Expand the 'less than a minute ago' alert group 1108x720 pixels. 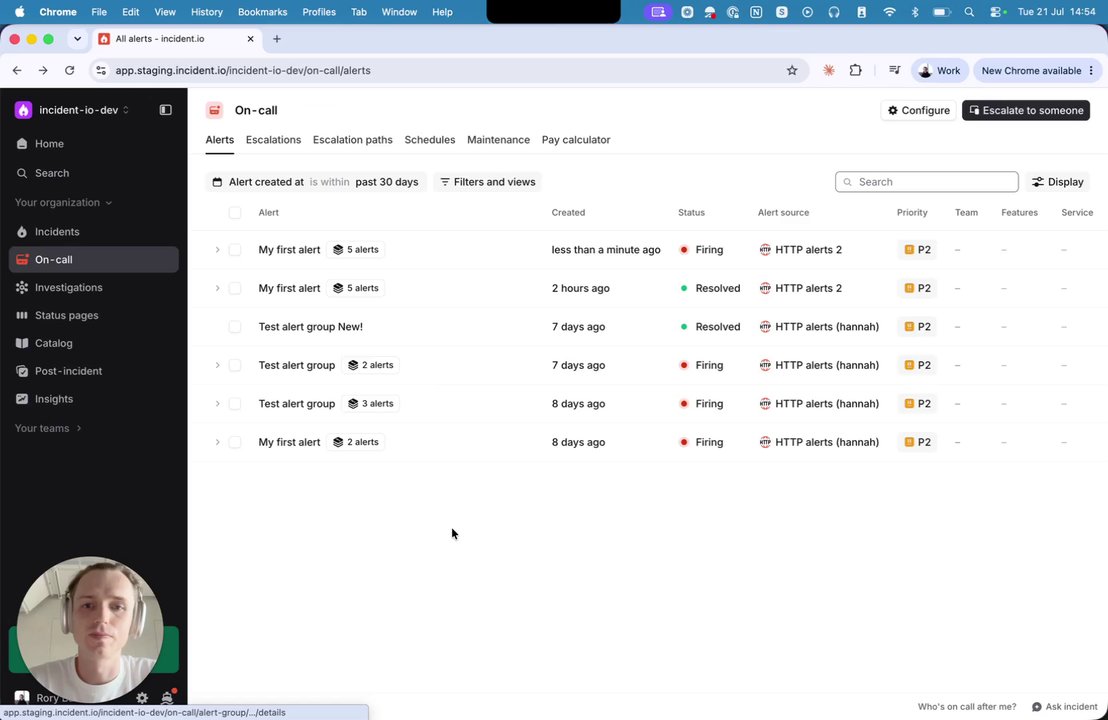[x=217, y=250]
